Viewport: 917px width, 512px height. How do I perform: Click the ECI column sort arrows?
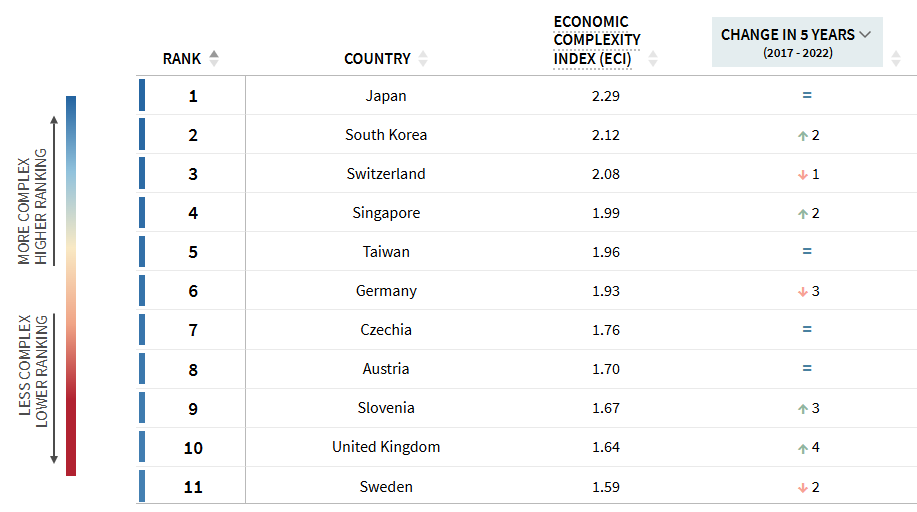pyautogui.click(x=653, y=59)
